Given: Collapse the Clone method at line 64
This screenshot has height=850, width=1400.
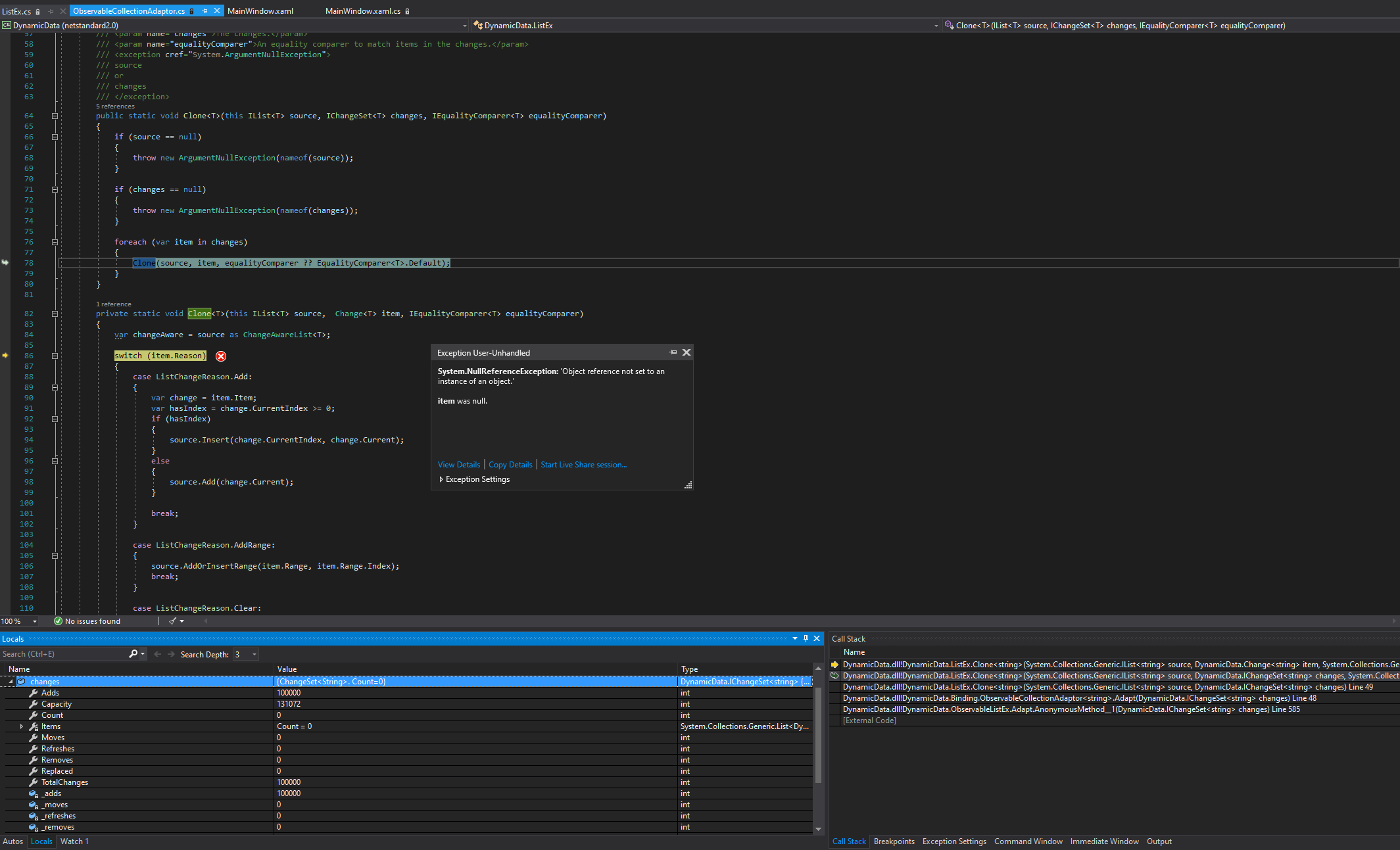Looking at the screenshot, I should click(55, 116).
